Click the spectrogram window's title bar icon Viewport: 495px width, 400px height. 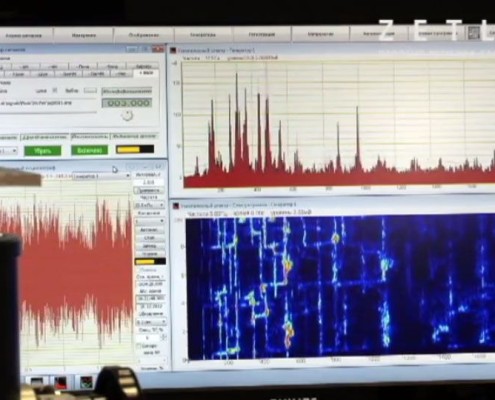click(175, 206)
